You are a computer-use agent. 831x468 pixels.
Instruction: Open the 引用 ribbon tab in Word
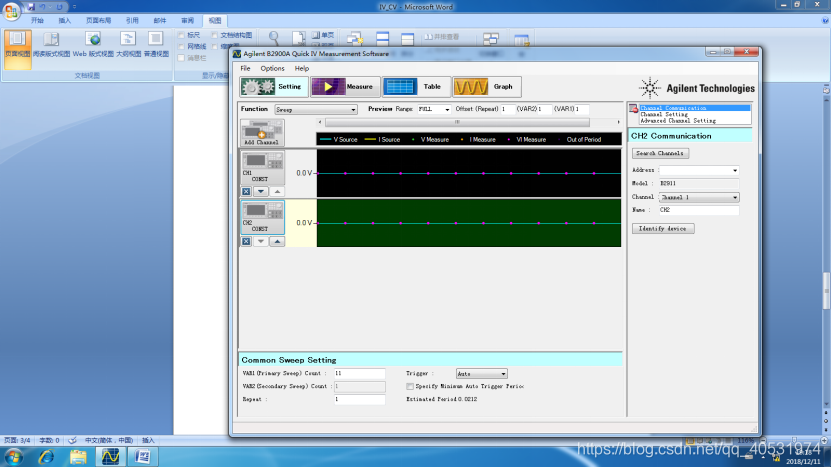point(132,21)
